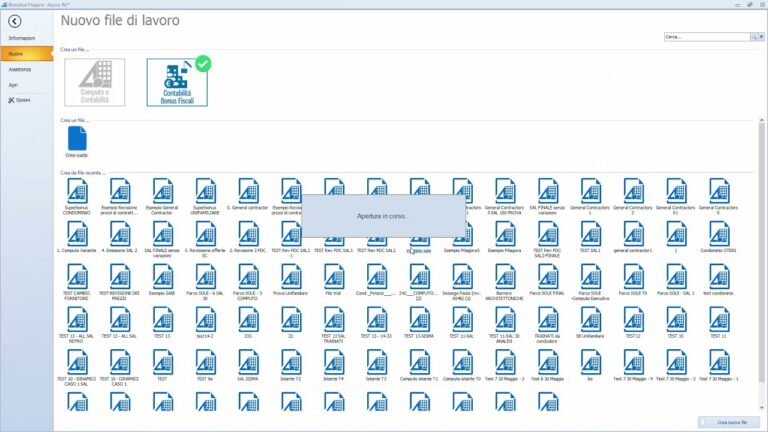Viewport: 768px width, 432px height.
Task: Open test condominio file
Action: coord(719,280)
